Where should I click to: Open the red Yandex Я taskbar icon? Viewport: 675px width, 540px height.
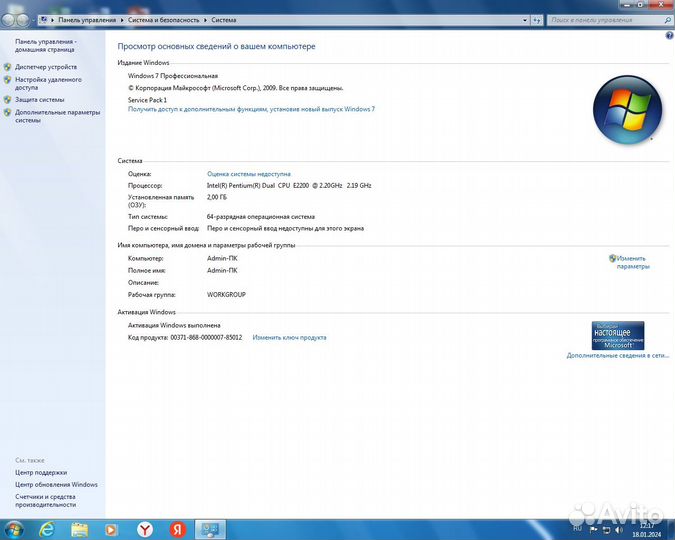[177, 530]
